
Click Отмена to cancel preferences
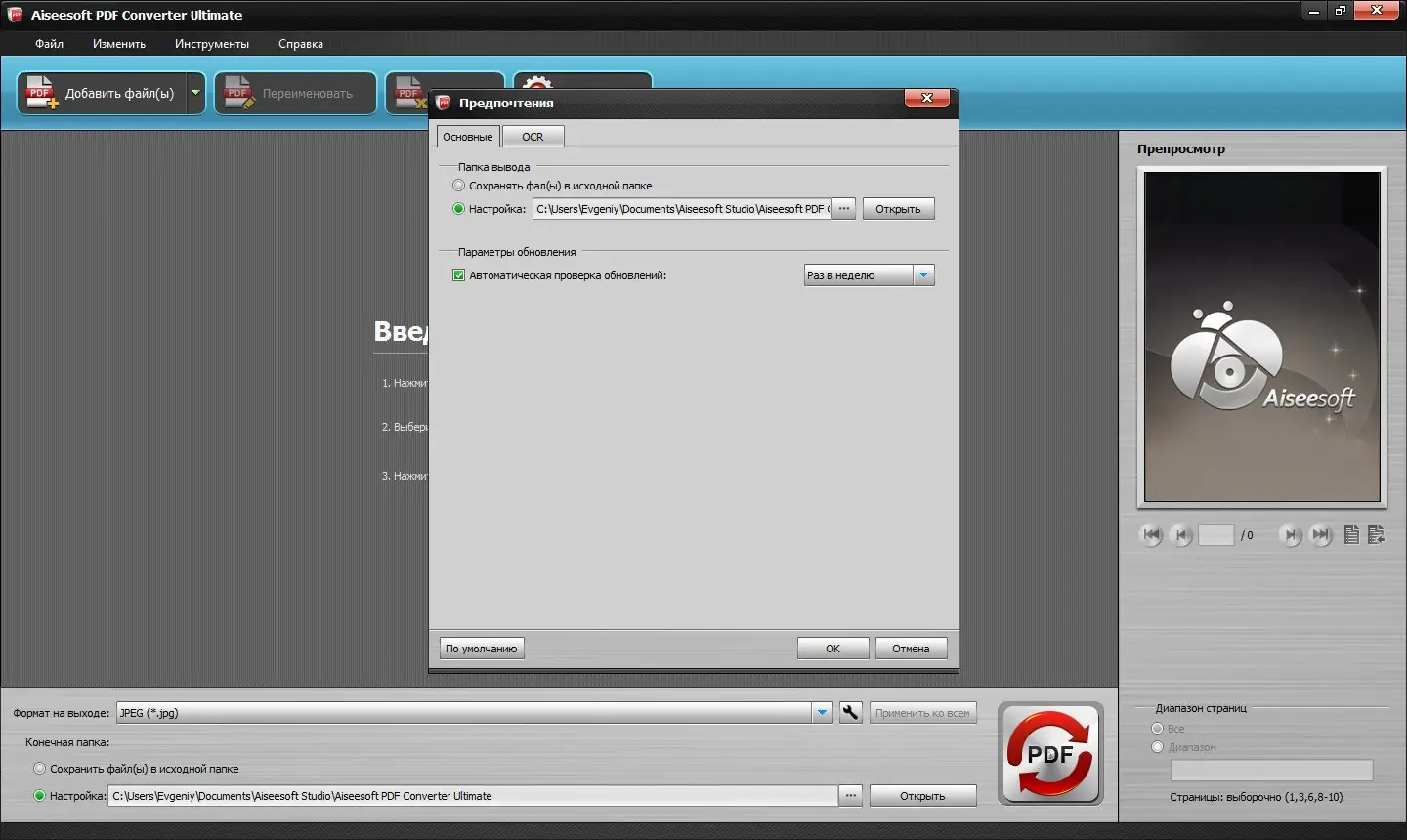coord(911,649)
